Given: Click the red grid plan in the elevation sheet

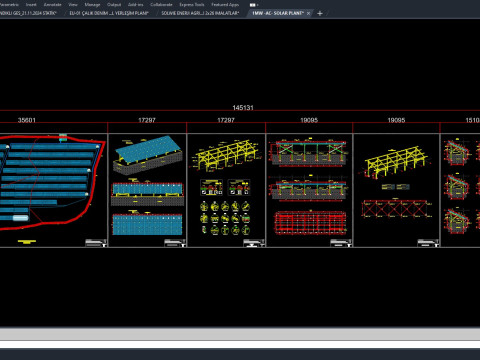Looking at the screenshot, I should (309, 223).
